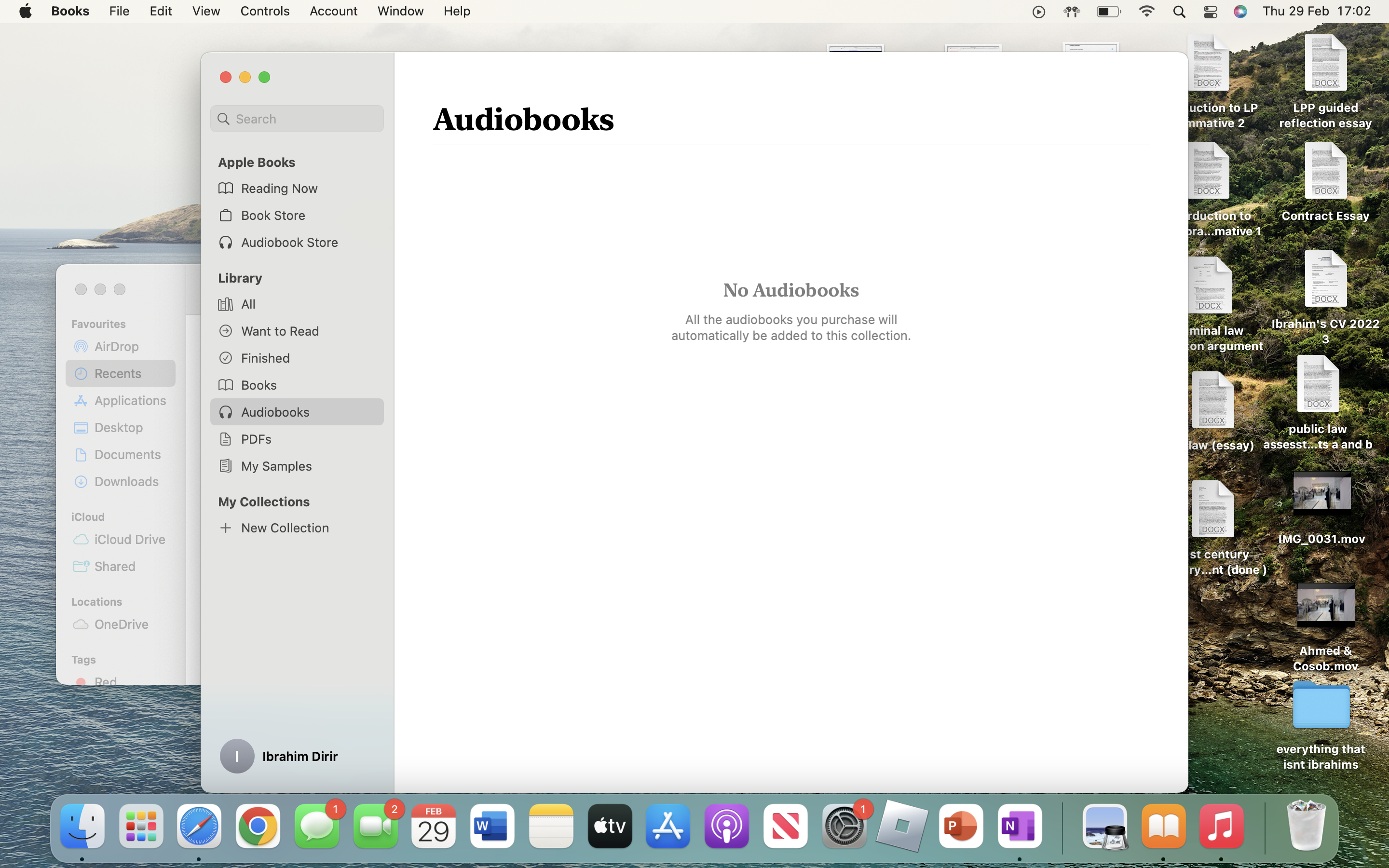Launch OneNote from the Dock
The image size is (1389, 868).
pyautogui.click(x=1020, y=827)
